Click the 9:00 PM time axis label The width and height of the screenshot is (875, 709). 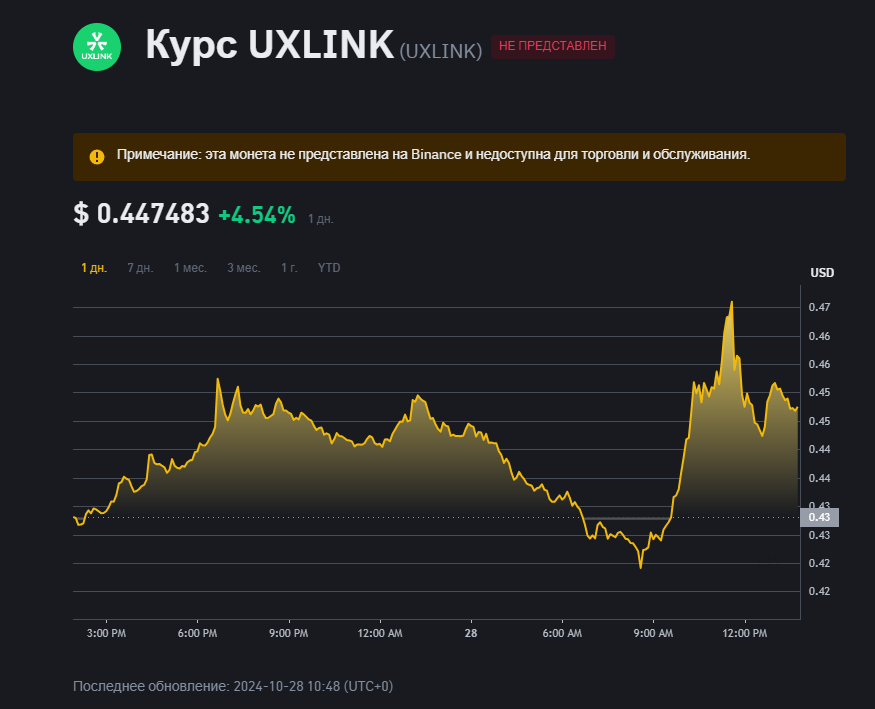coord(289,633)
